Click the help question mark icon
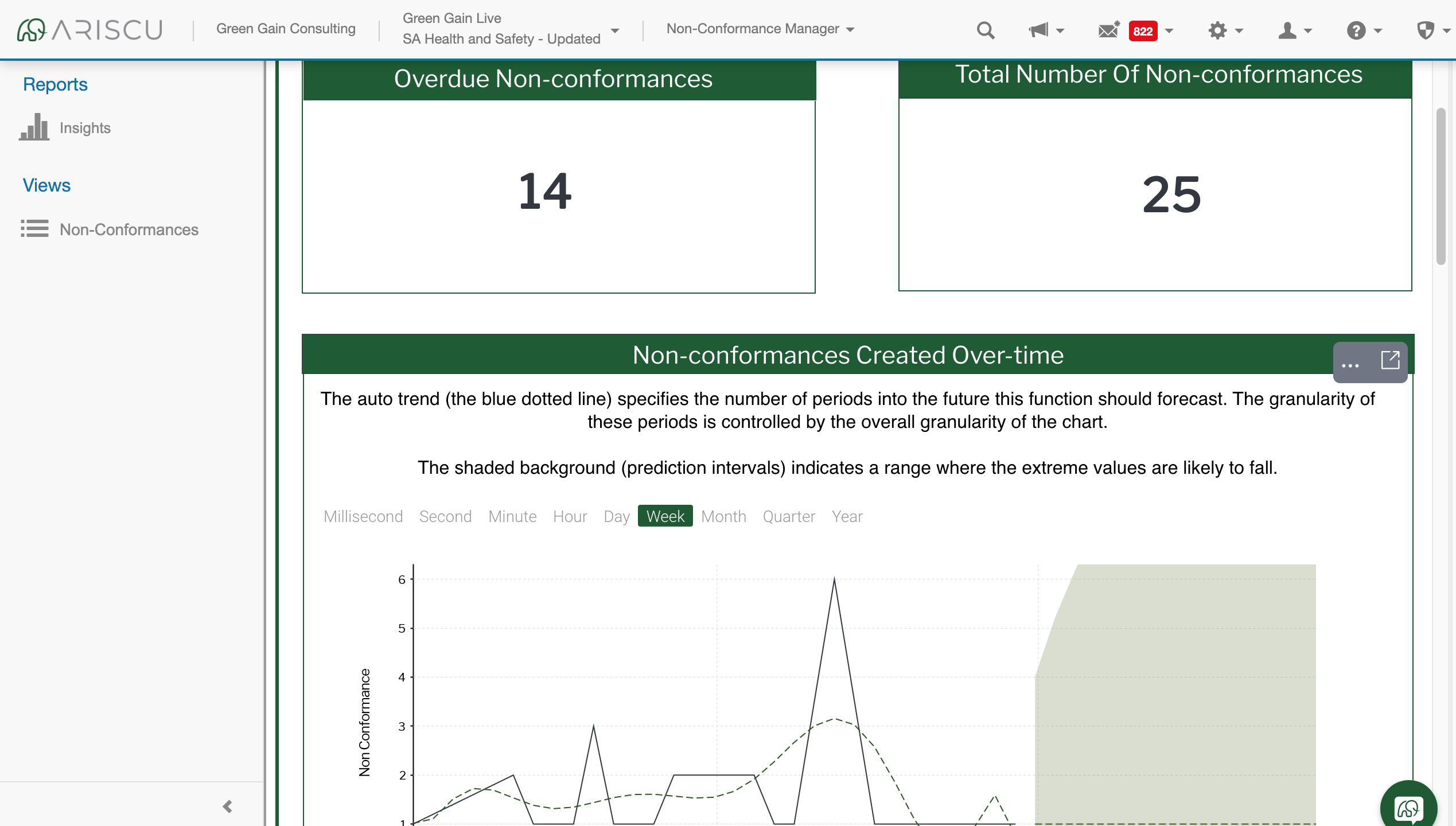The width and height of the screenshot is (1456, 826). coord(1356,30)
